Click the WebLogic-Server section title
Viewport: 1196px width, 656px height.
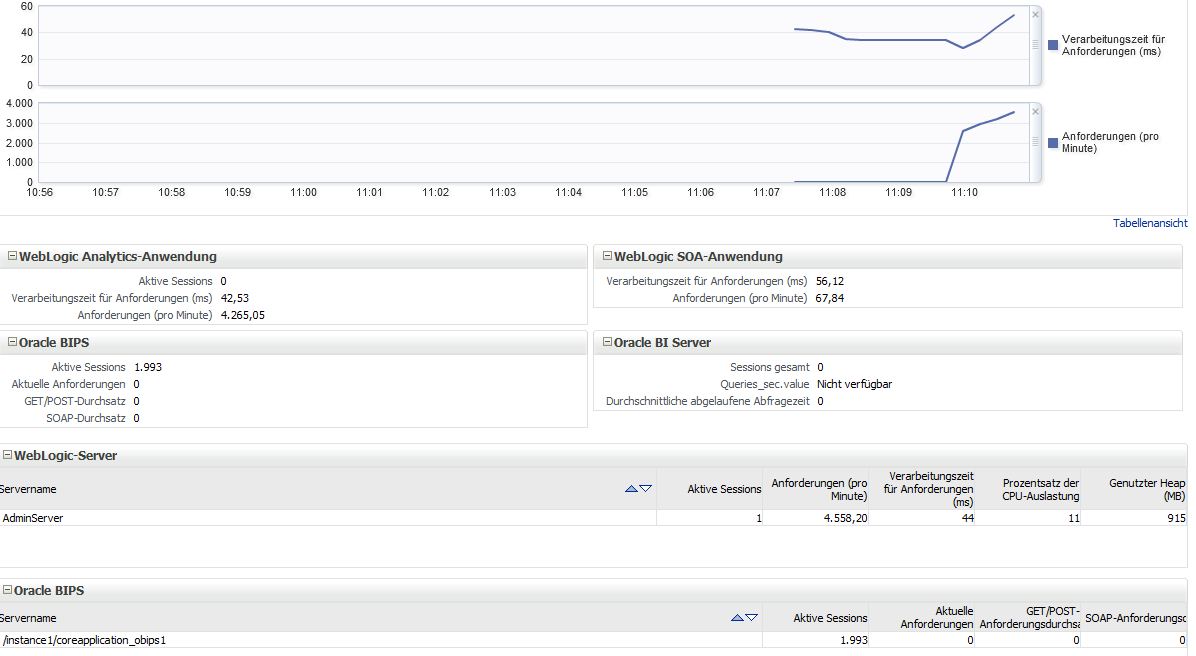click(x=66, y=455)
